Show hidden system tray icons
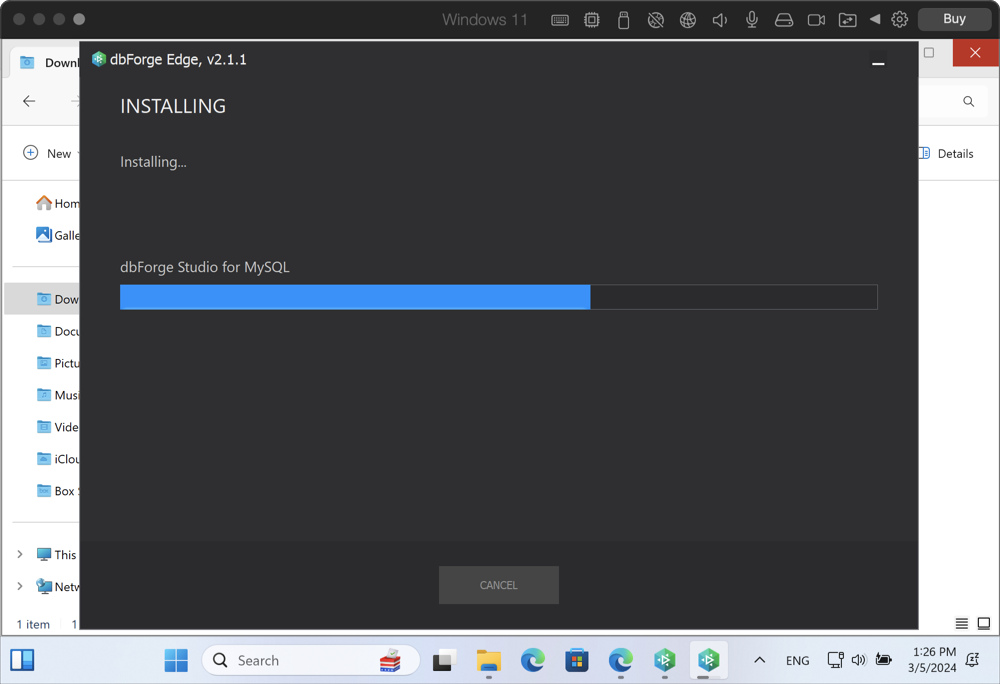Viewport: 1000px width, 684px height. 760,660
